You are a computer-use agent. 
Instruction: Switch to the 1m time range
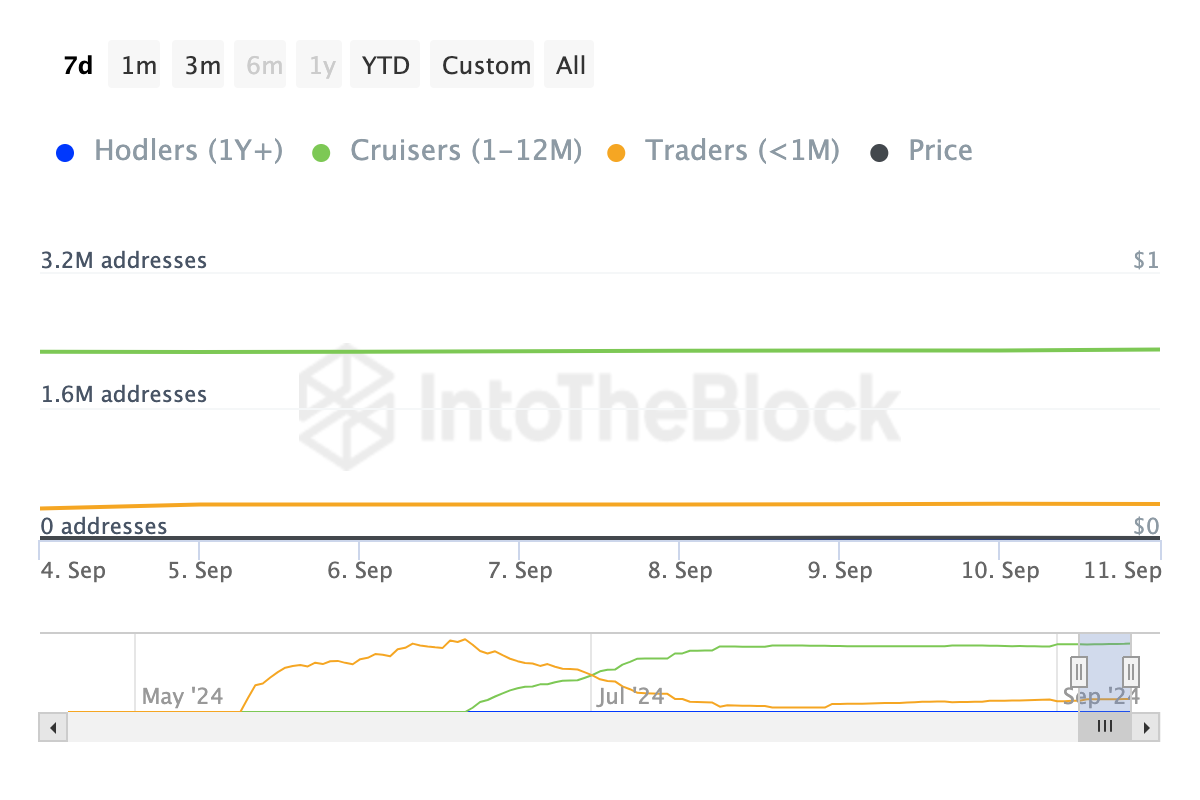pyautogui.click(x=139, y=65)
